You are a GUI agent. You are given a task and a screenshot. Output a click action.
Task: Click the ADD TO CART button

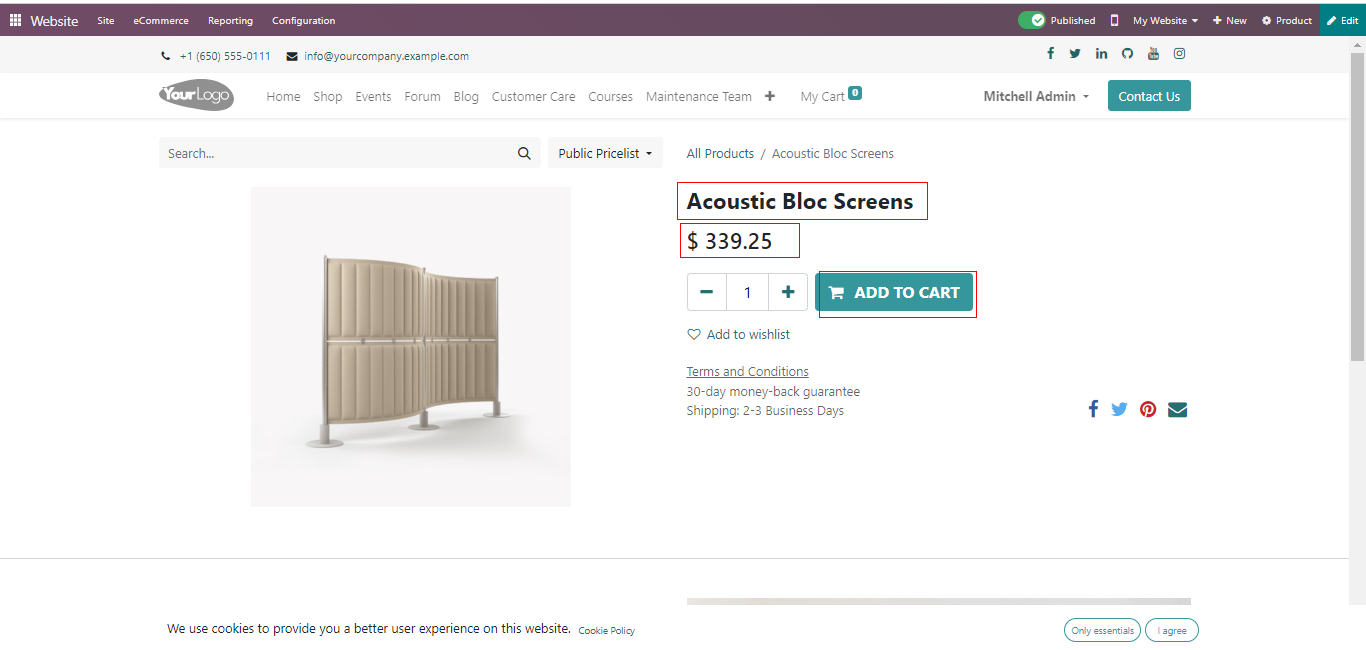(895, 292)
